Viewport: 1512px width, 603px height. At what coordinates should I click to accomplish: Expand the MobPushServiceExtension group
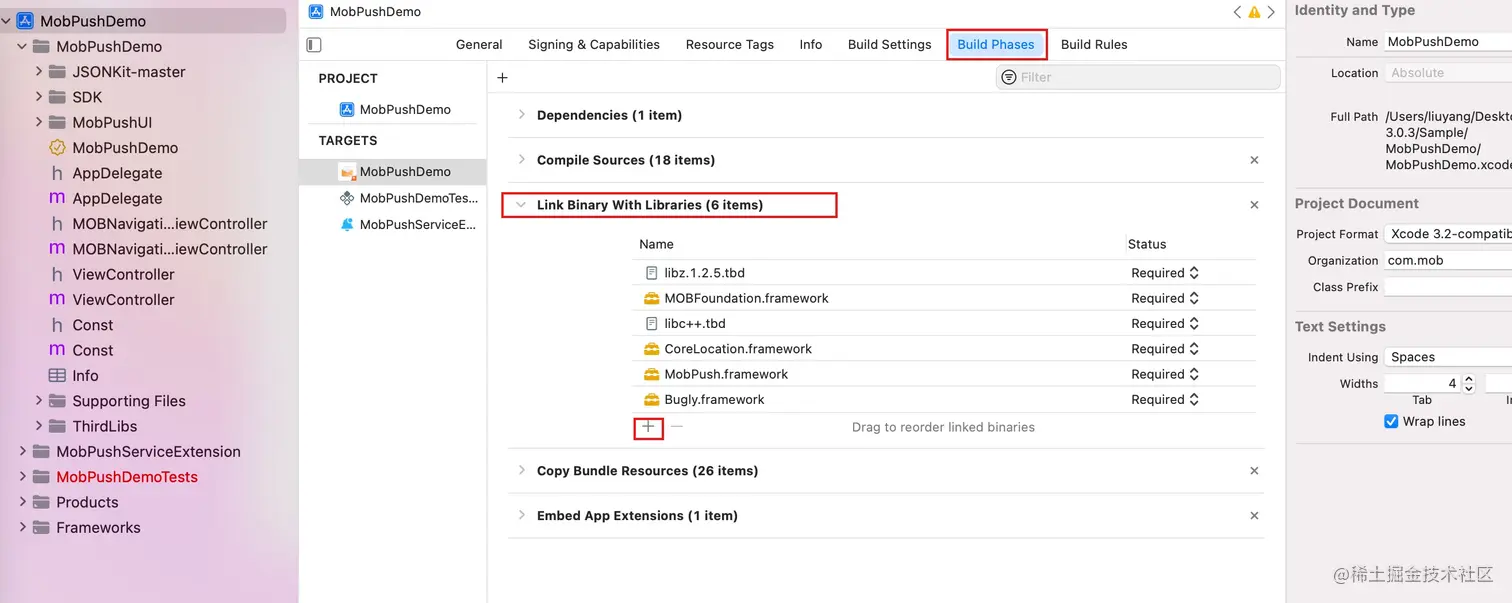22,452
